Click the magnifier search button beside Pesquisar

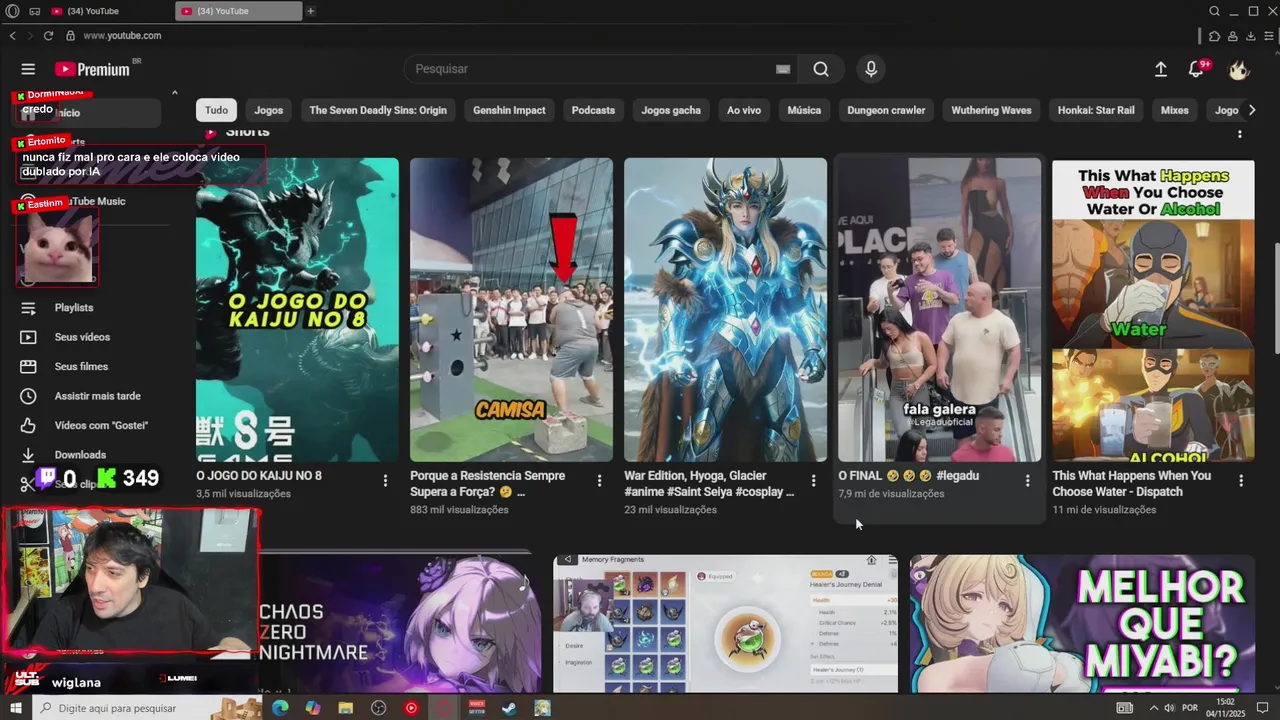click(821, 69)
